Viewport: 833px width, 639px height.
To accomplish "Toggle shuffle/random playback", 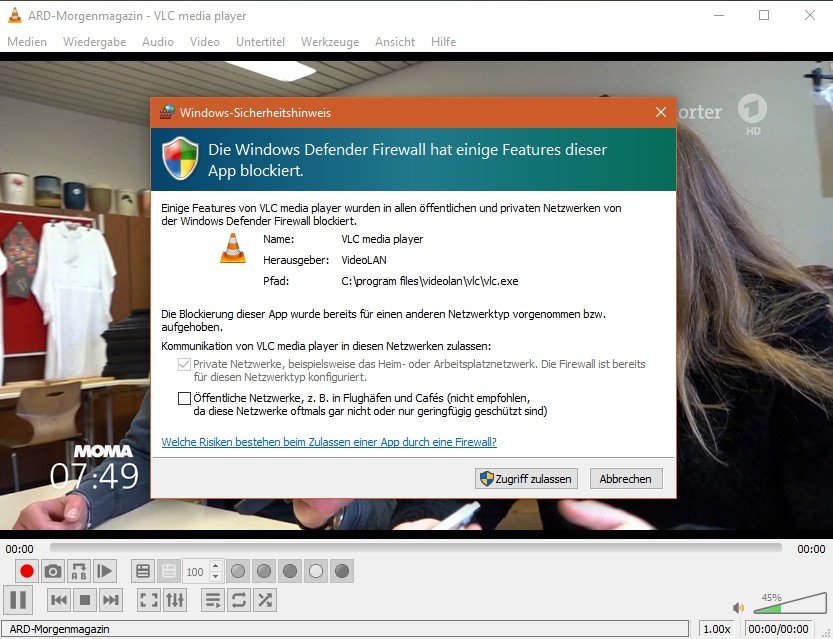I will (x=265, y=600).
